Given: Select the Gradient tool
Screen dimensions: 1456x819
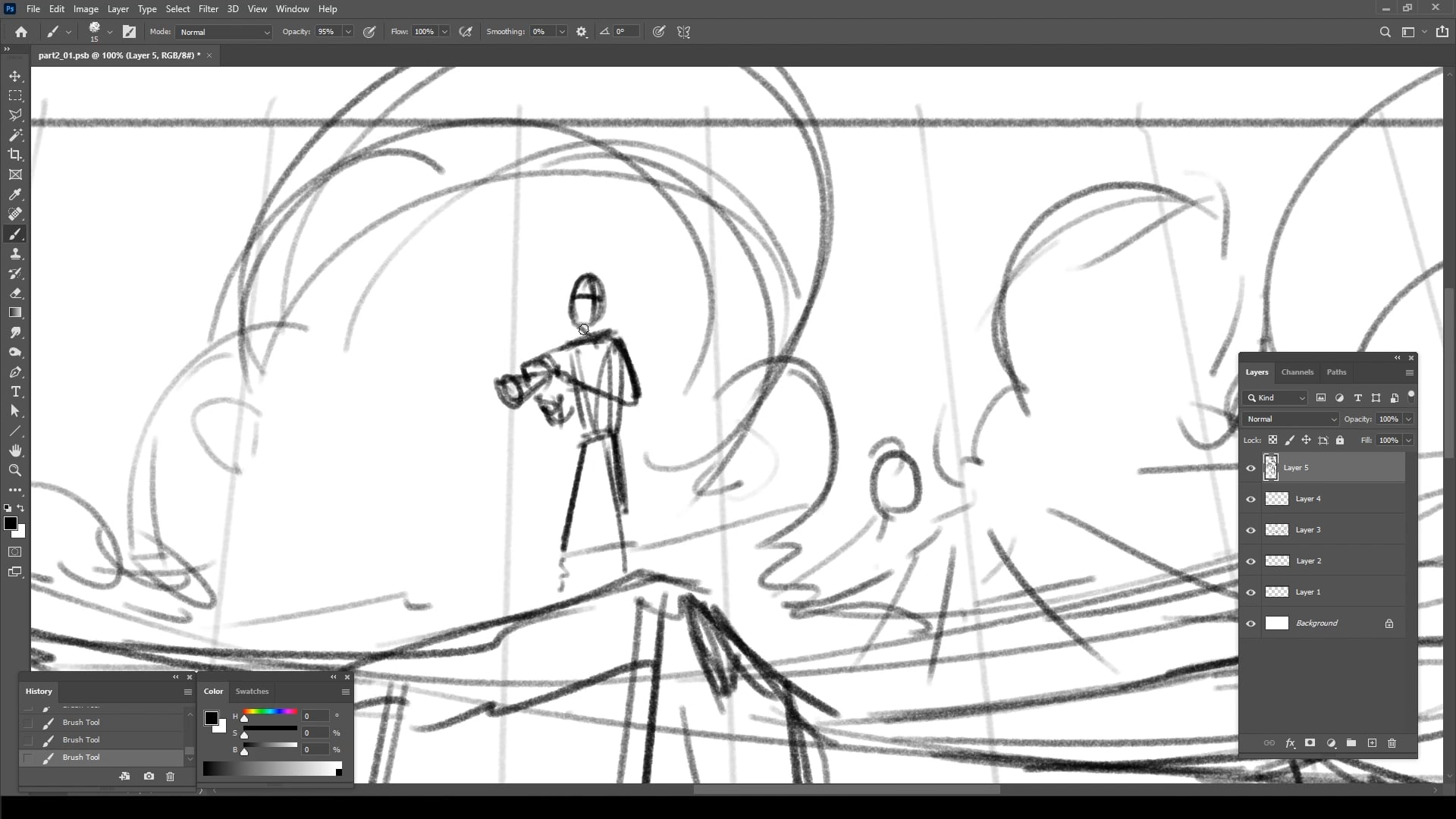Looking at the screenshot, I should click(x=15, y=313).
